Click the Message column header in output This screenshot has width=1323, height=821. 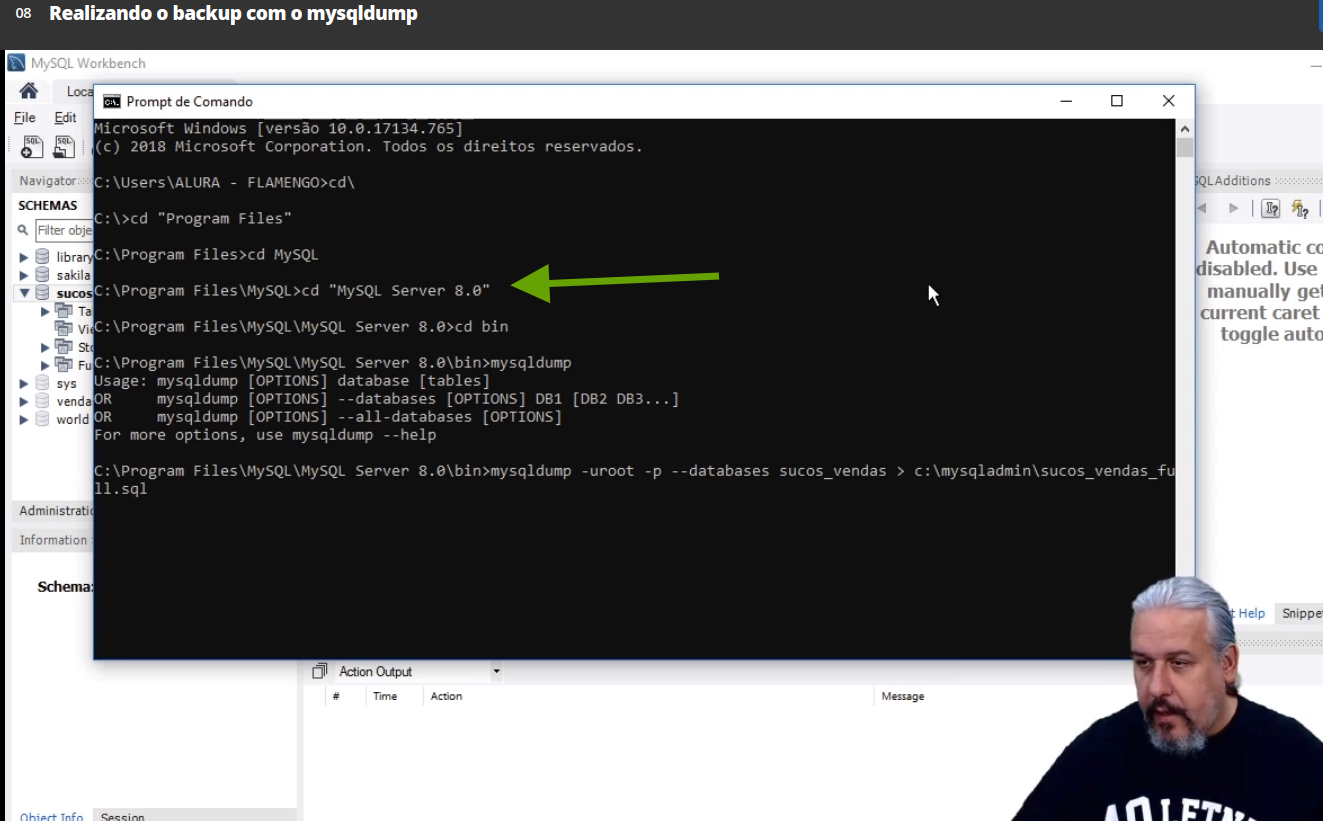point(903,696)
